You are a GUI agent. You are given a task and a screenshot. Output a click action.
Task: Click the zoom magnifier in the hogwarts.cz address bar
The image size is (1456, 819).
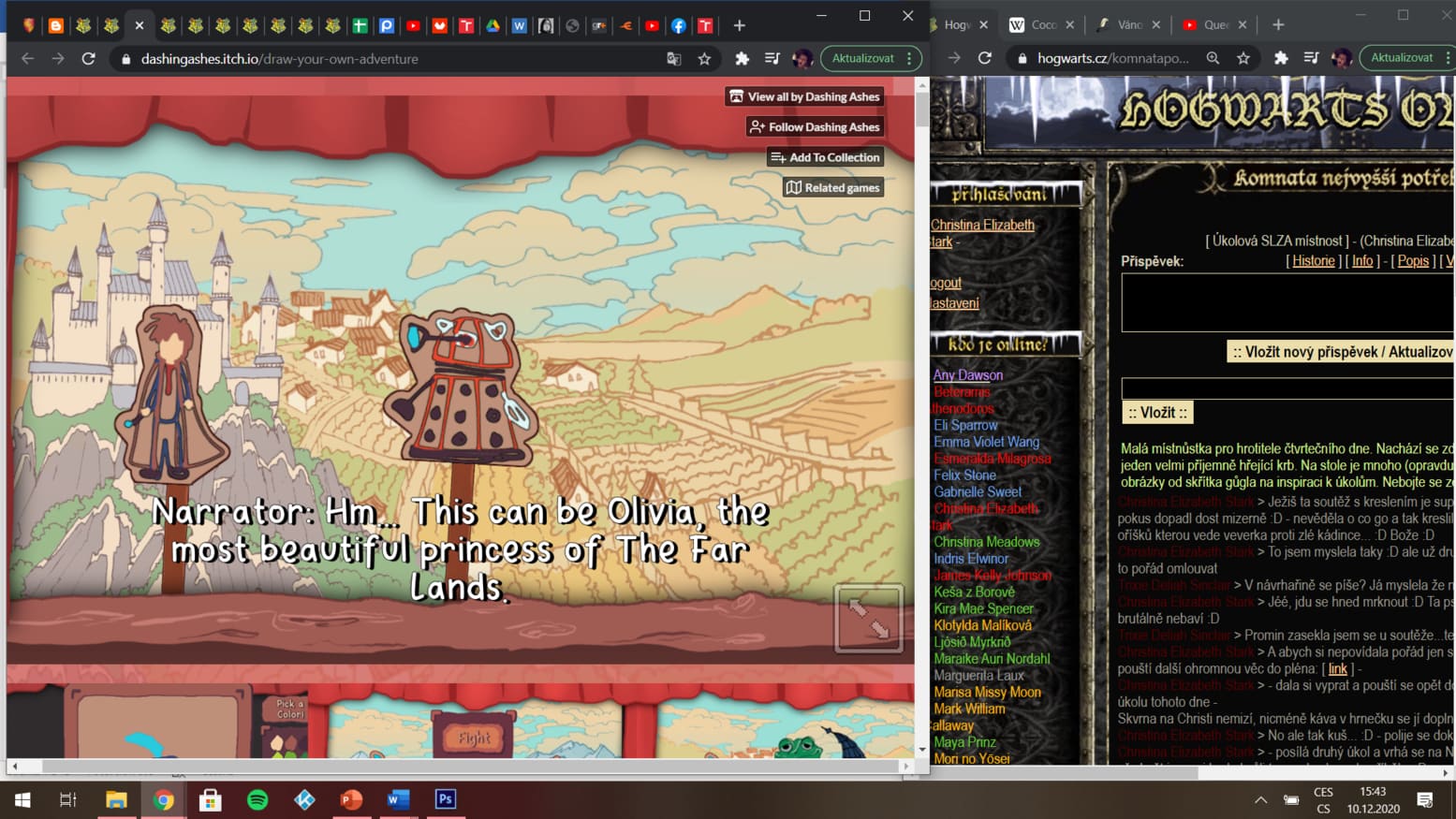pos(1213,58)
